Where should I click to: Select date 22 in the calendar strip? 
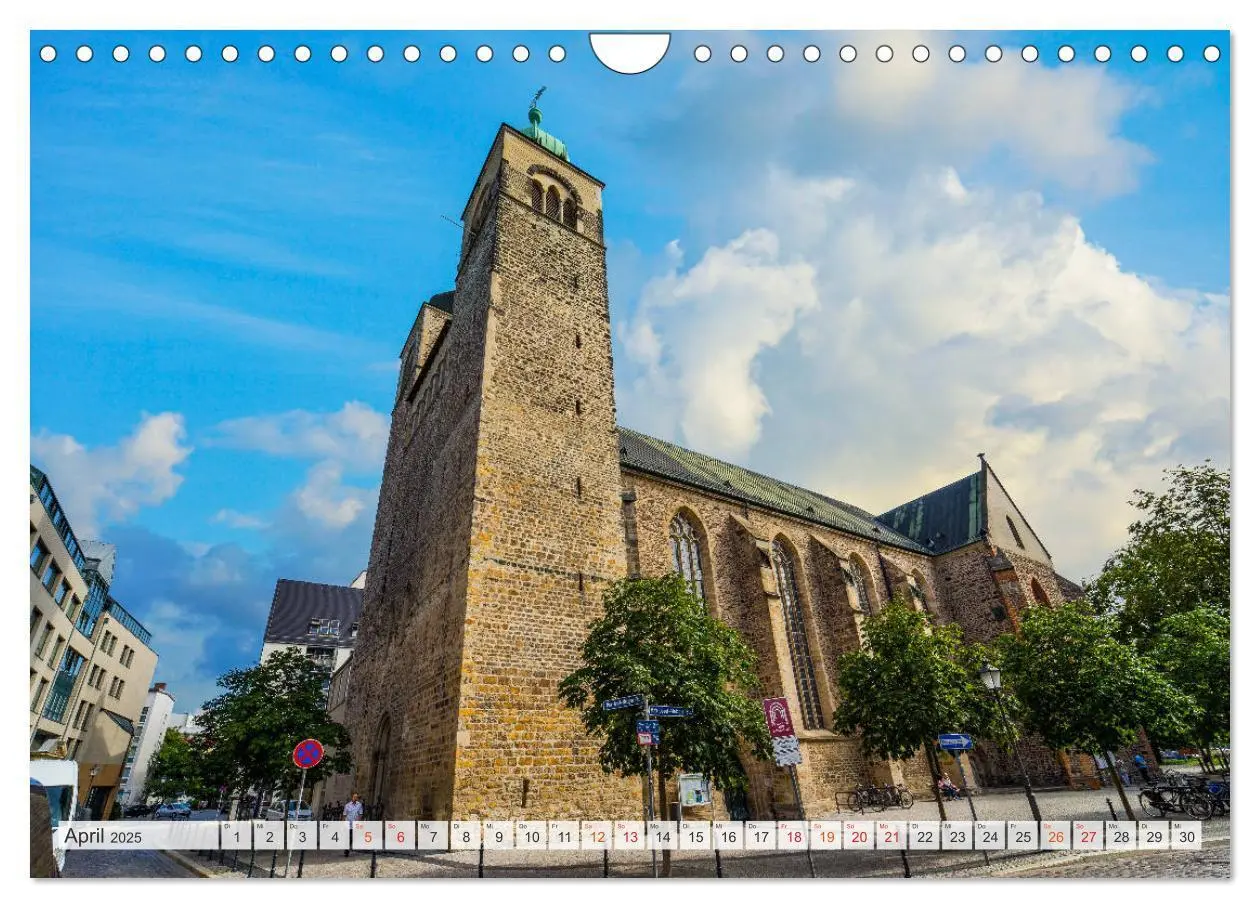click(x=924, y=836)
